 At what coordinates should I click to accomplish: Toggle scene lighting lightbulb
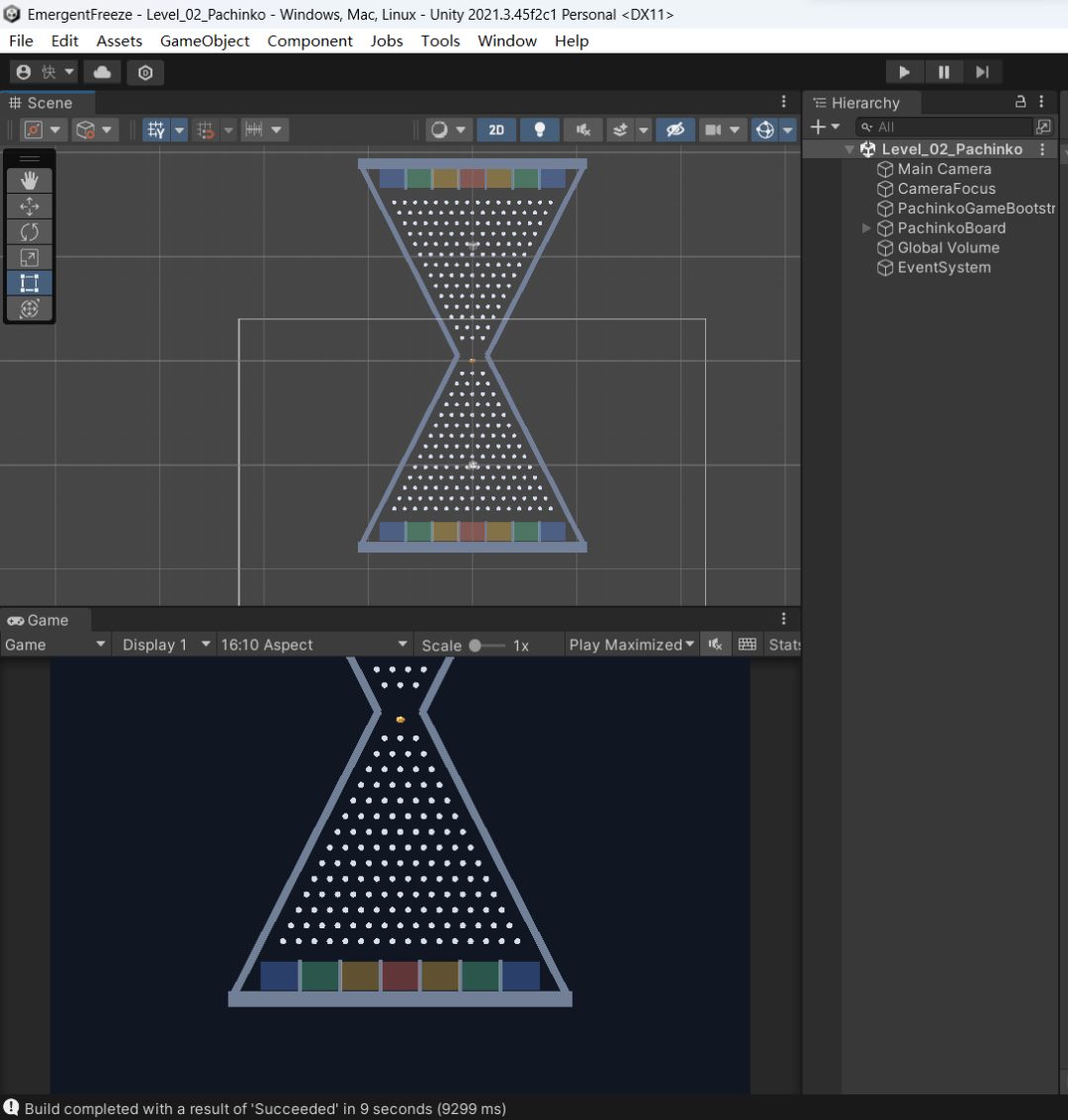pyautogui.click(x=539, y=129)
